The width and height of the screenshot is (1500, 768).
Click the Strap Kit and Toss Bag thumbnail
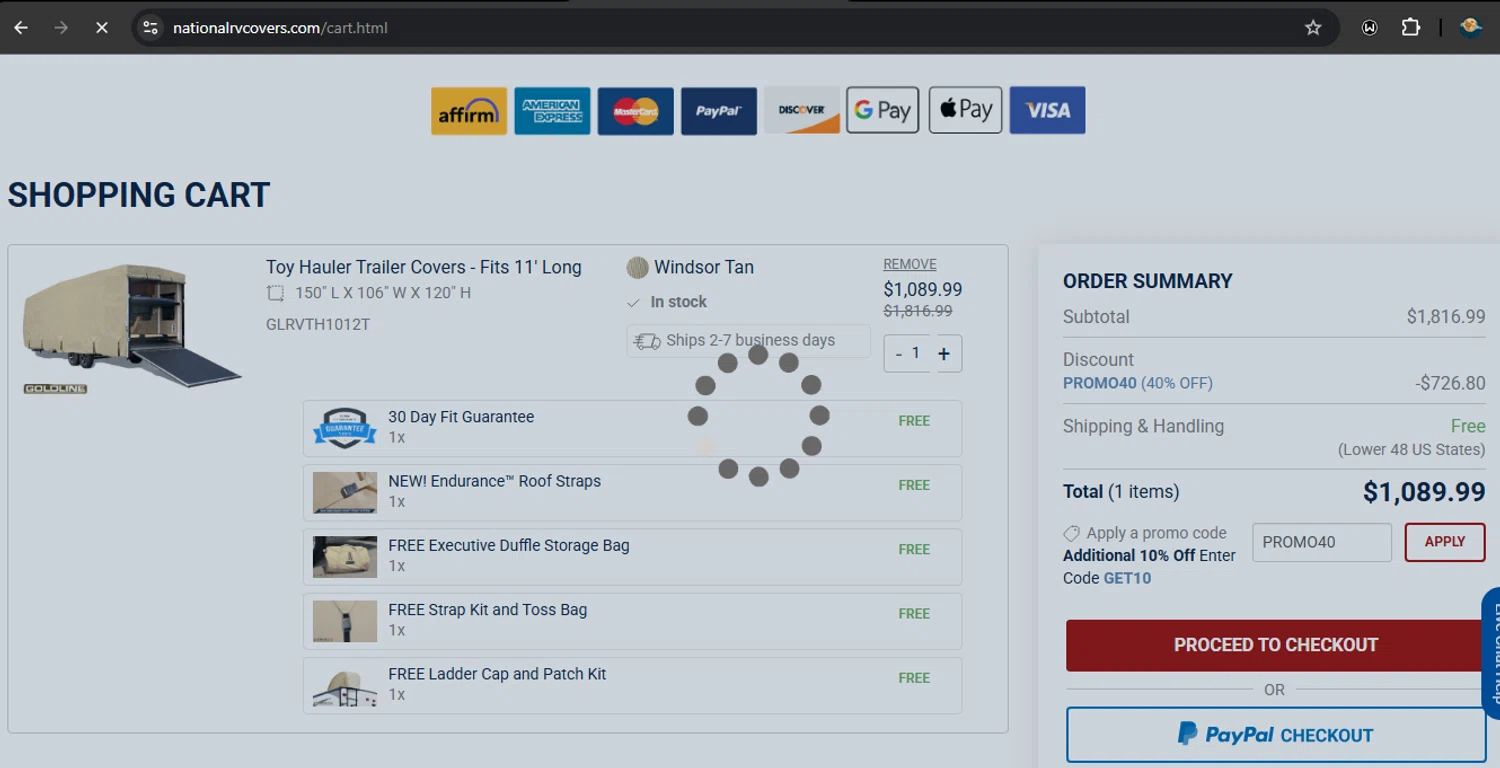pos(345,621)
